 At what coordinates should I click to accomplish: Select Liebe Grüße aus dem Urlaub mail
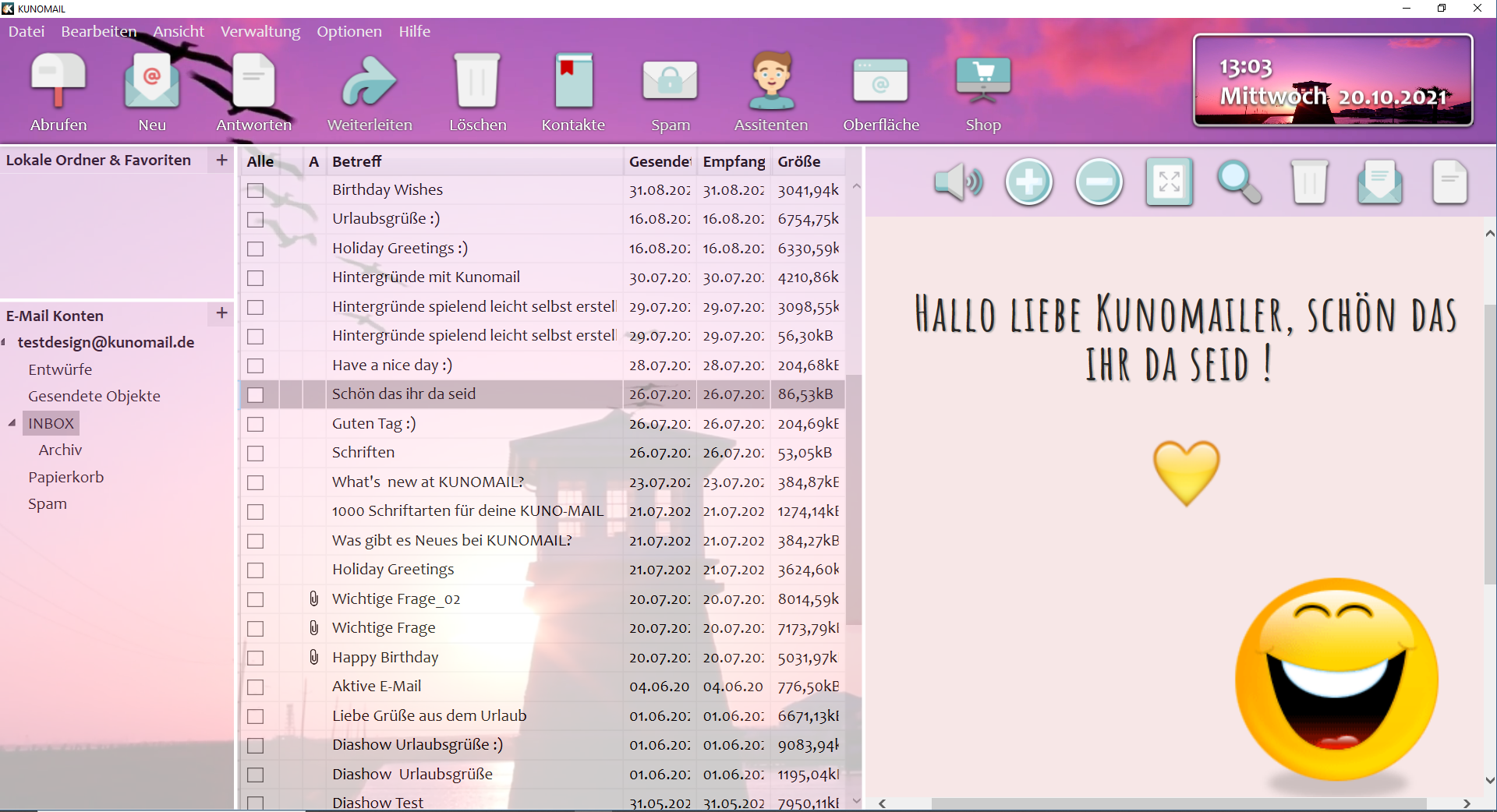click(430, 715)
